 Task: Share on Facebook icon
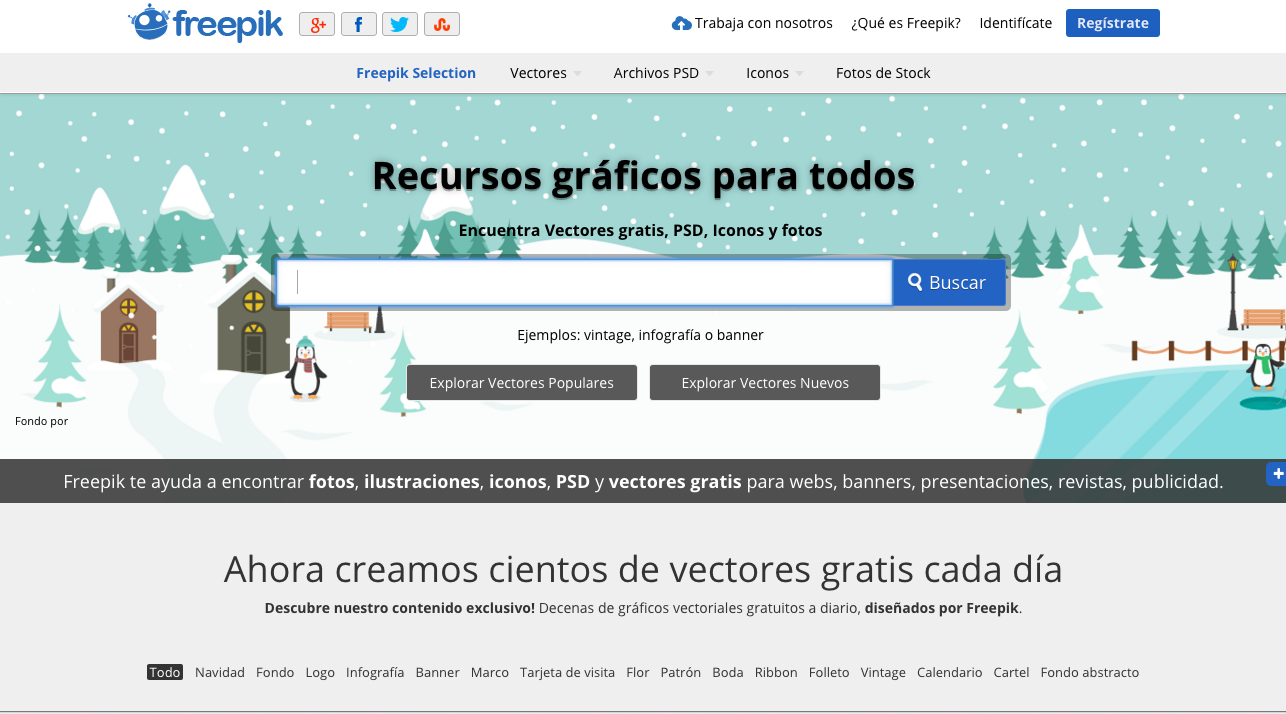click(x=359, y=24)
